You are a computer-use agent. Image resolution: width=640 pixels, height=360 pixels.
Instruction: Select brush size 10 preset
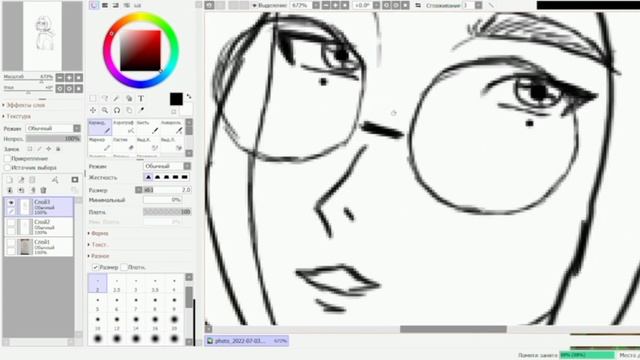click(x=98, y=323)
